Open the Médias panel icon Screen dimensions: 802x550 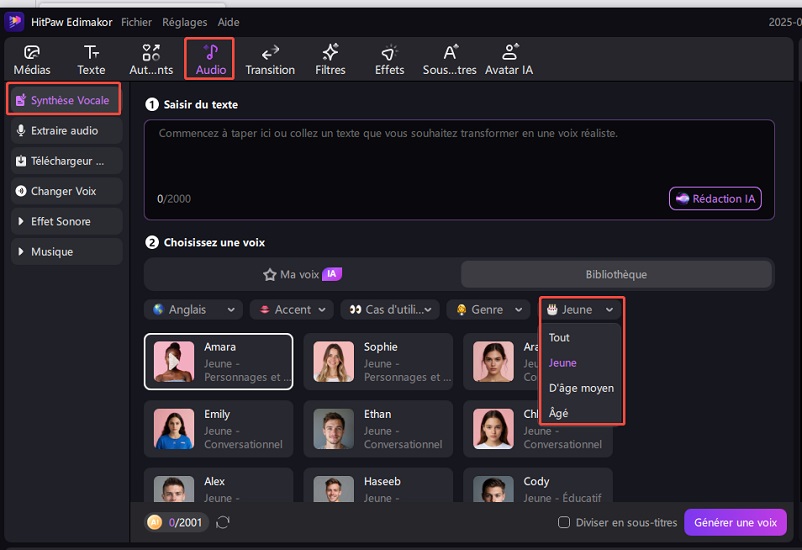click(x=32, y=59)
